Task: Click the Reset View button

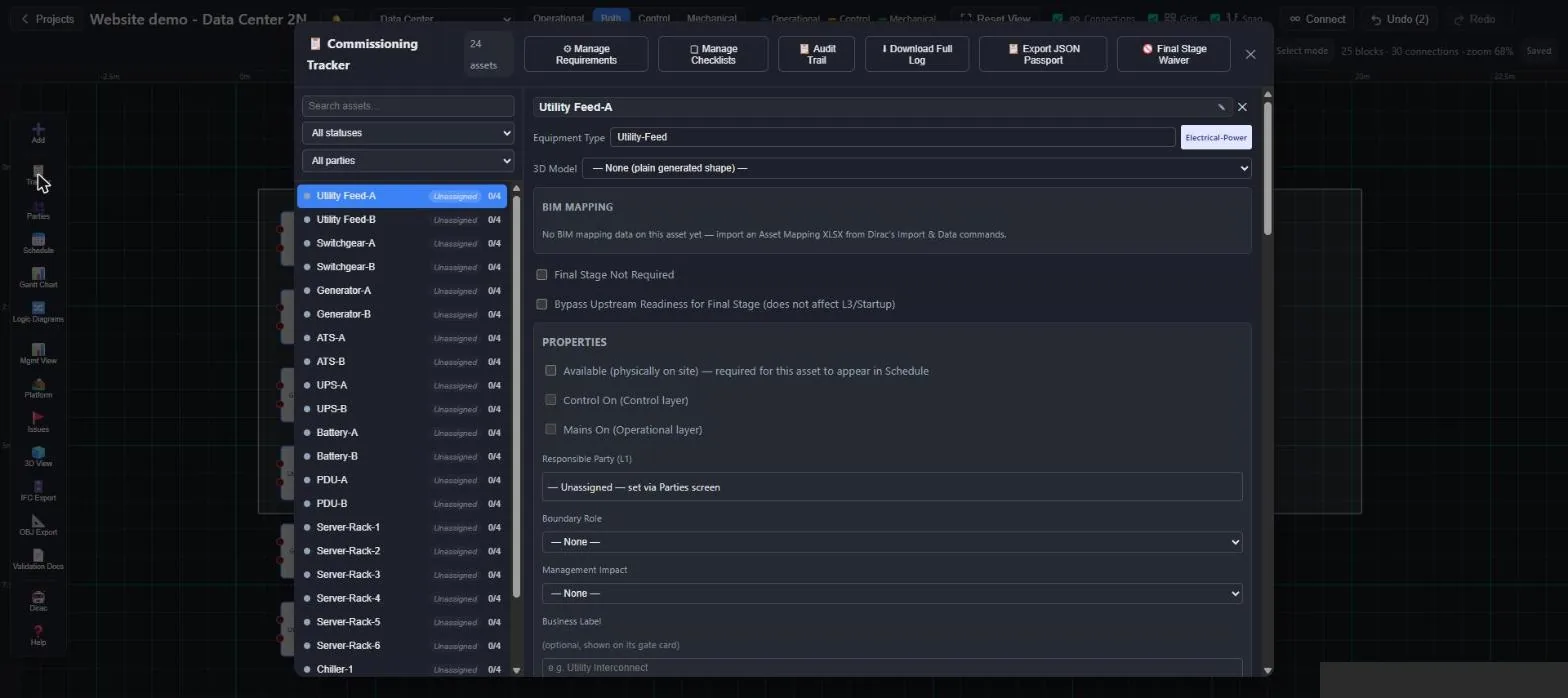Action: [995, 19]
